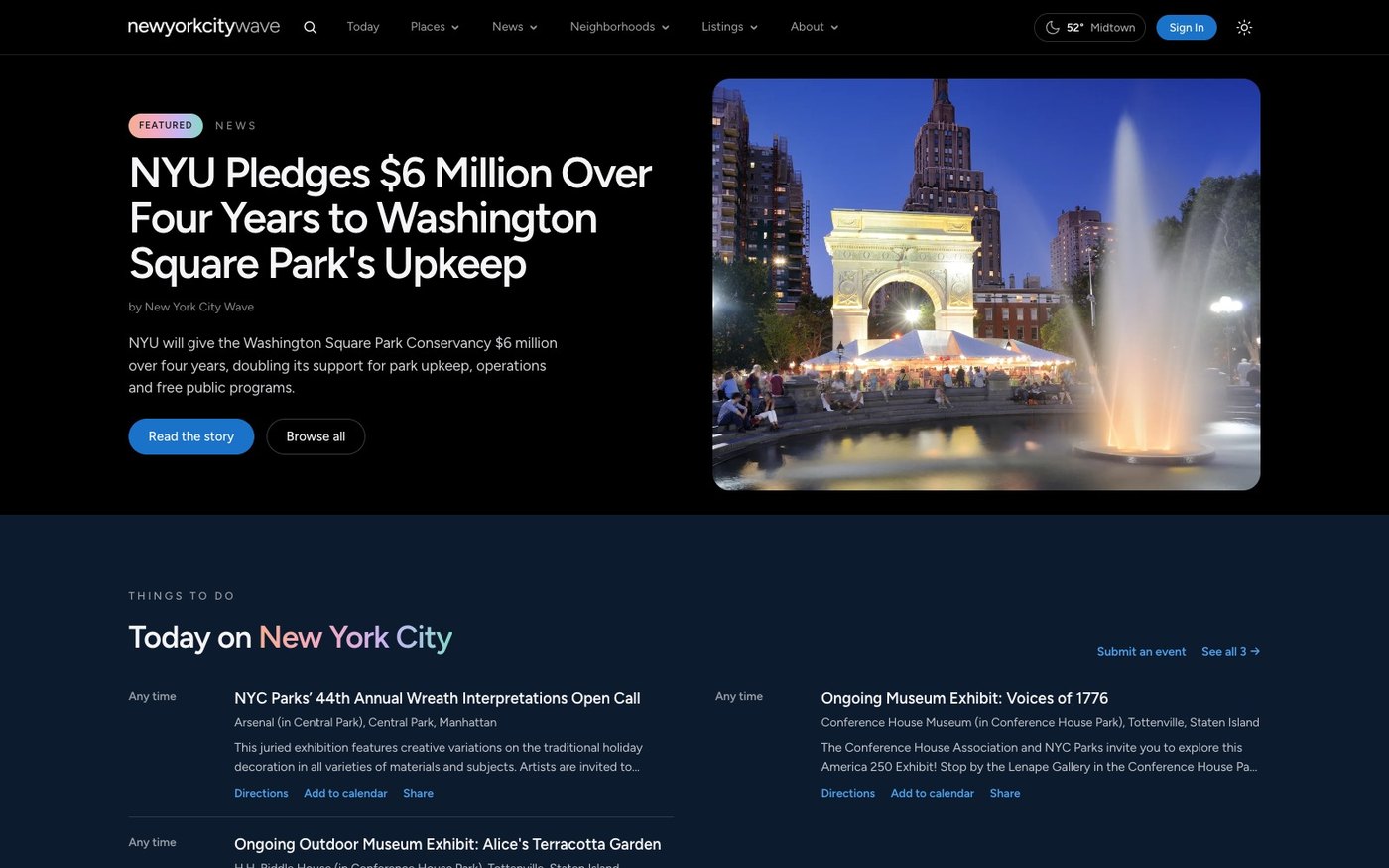The height and width of the screenshot is (868, 1389).
Task: Open the NYU Pledges $6 Million headline
Action: pos(390,218)
